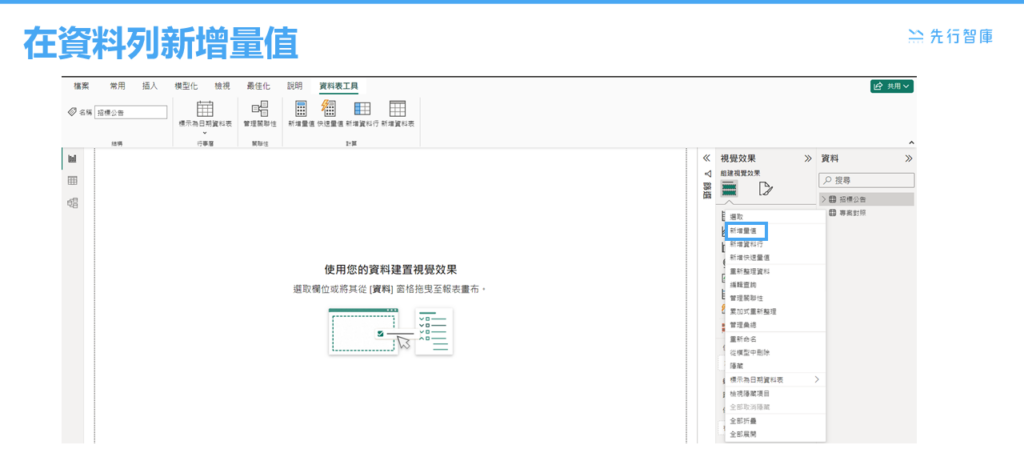1024x469 pixels.
Task: Choose 管理關聯性 in the context menu
Action: [775, 298]
